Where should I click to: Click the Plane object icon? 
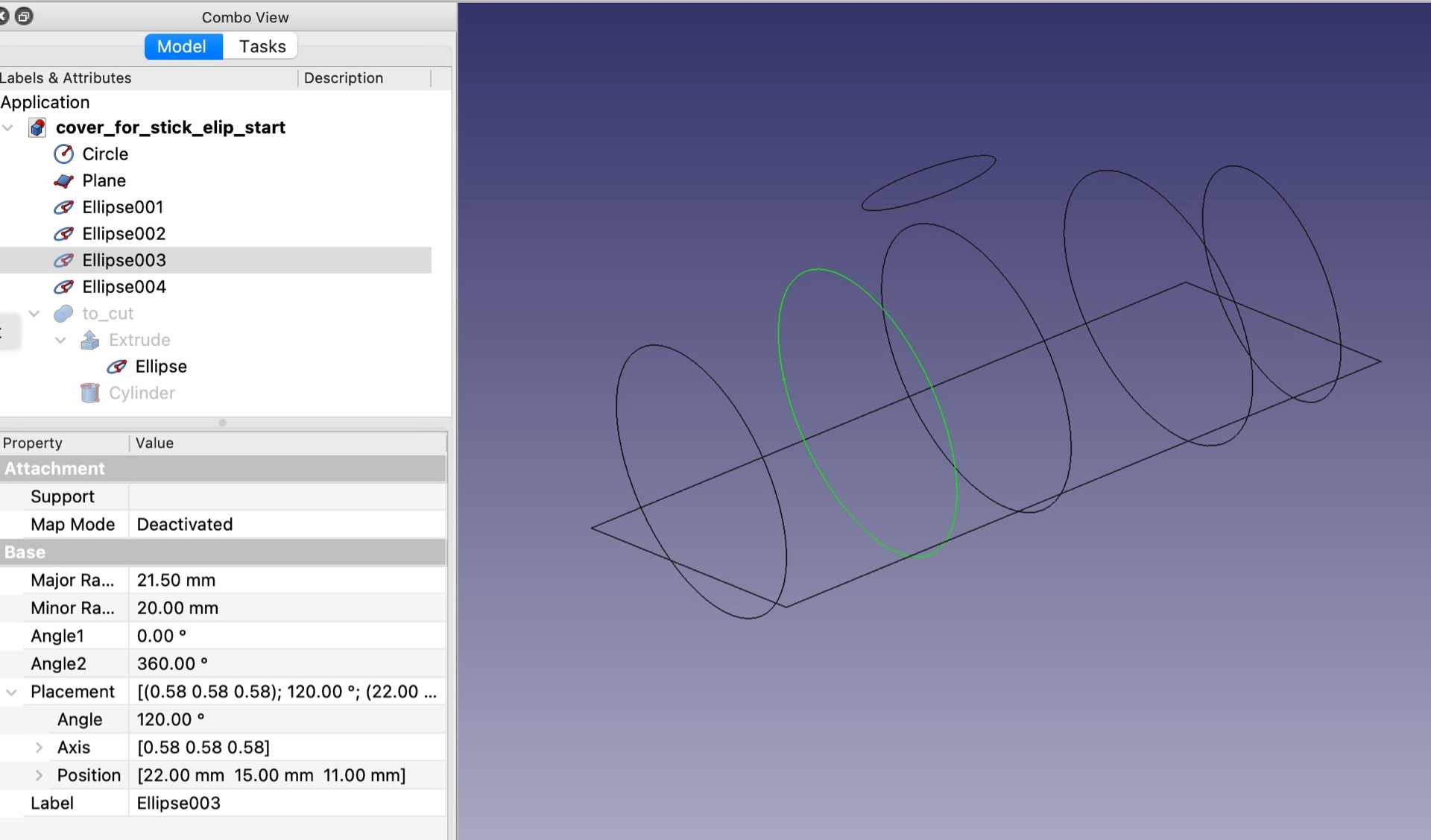(x=64, y=181)
